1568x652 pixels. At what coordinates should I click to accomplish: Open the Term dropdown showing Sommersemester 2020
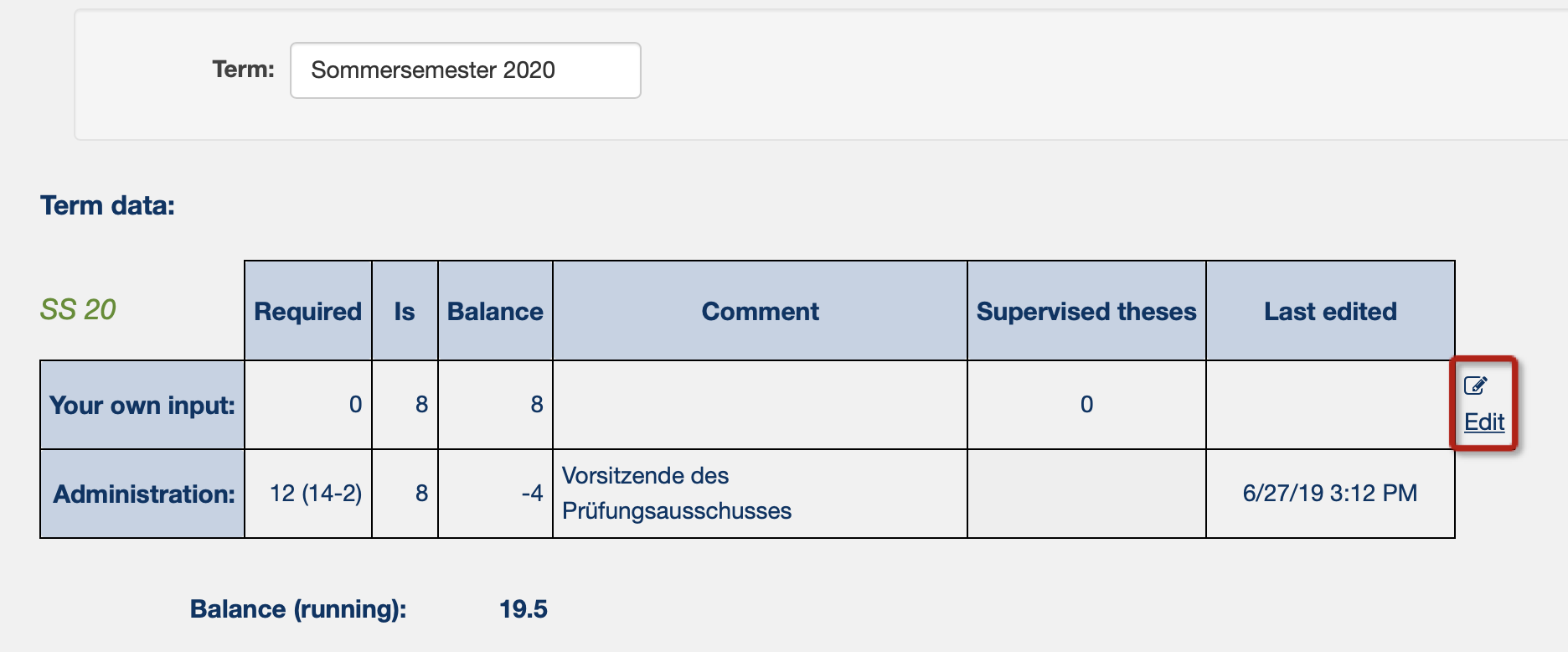[466, 70]
